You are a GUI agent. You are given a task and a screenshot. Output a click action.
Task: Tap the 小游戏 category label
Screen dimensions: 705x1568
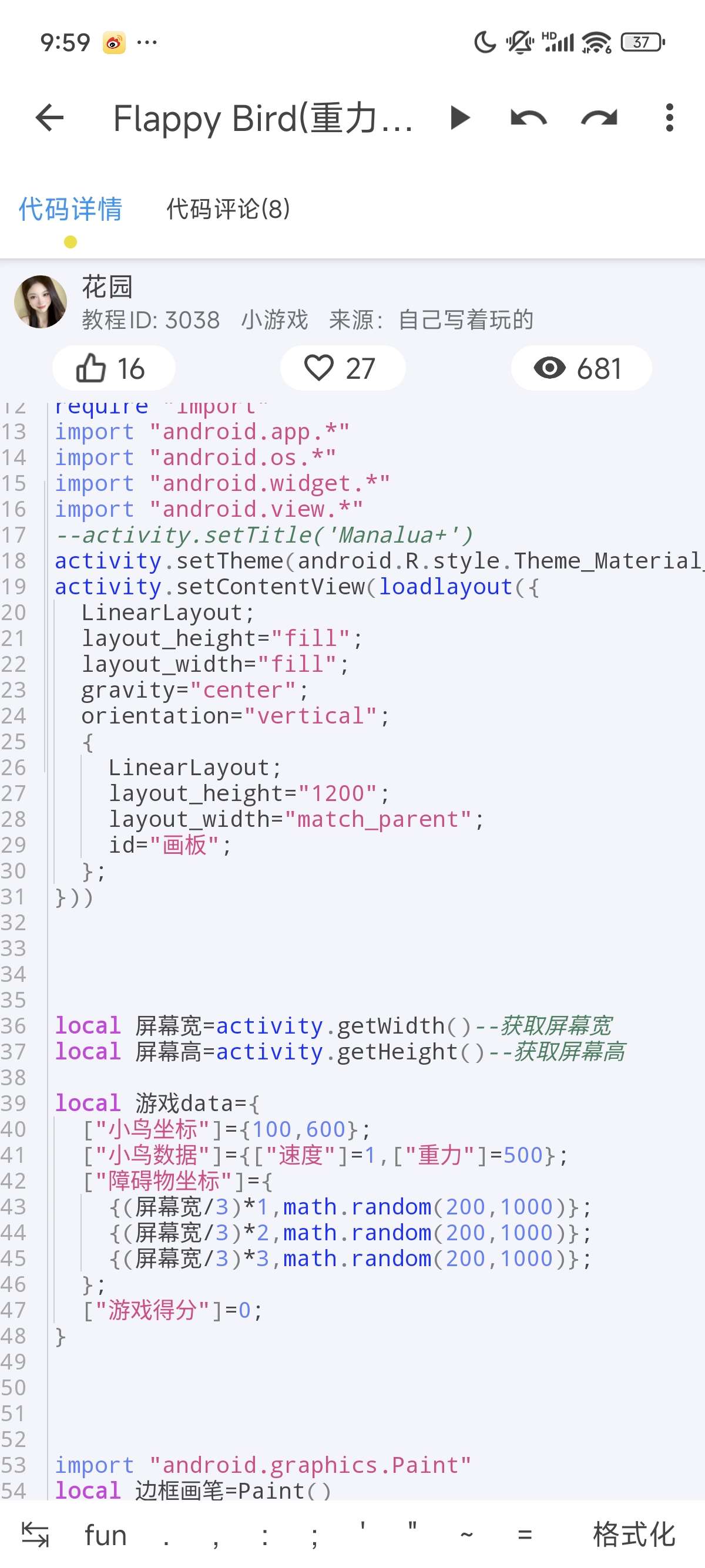pos(274,320)
